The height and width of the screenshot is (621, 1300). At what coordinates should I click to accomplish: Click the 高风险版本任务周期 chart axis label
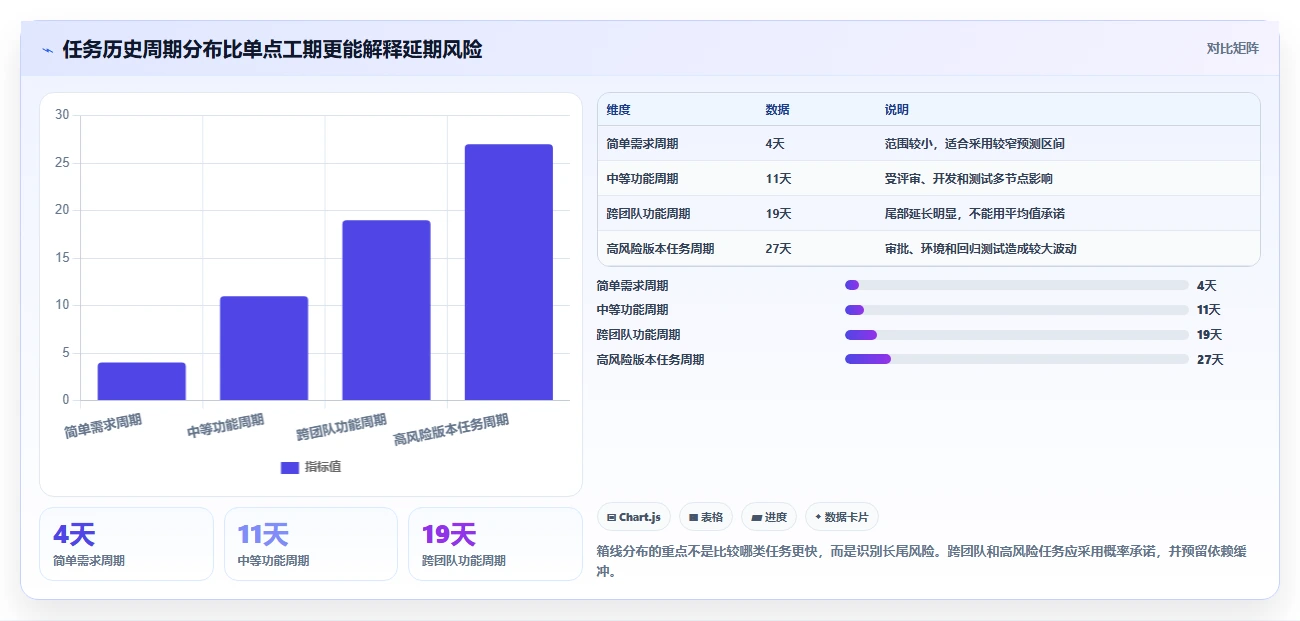tap(451, 430)
